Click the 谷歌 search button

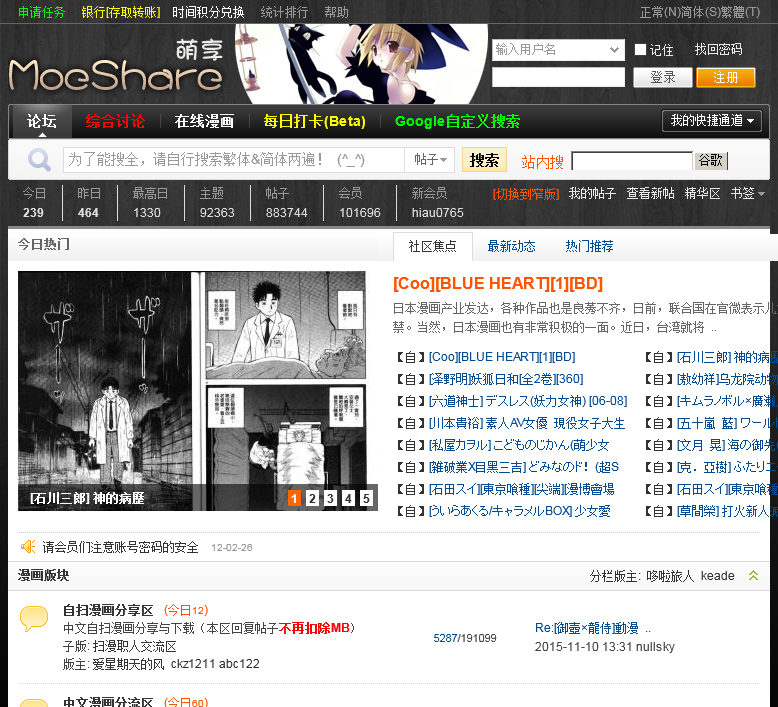pyautogui.click(x=711, y=160)
